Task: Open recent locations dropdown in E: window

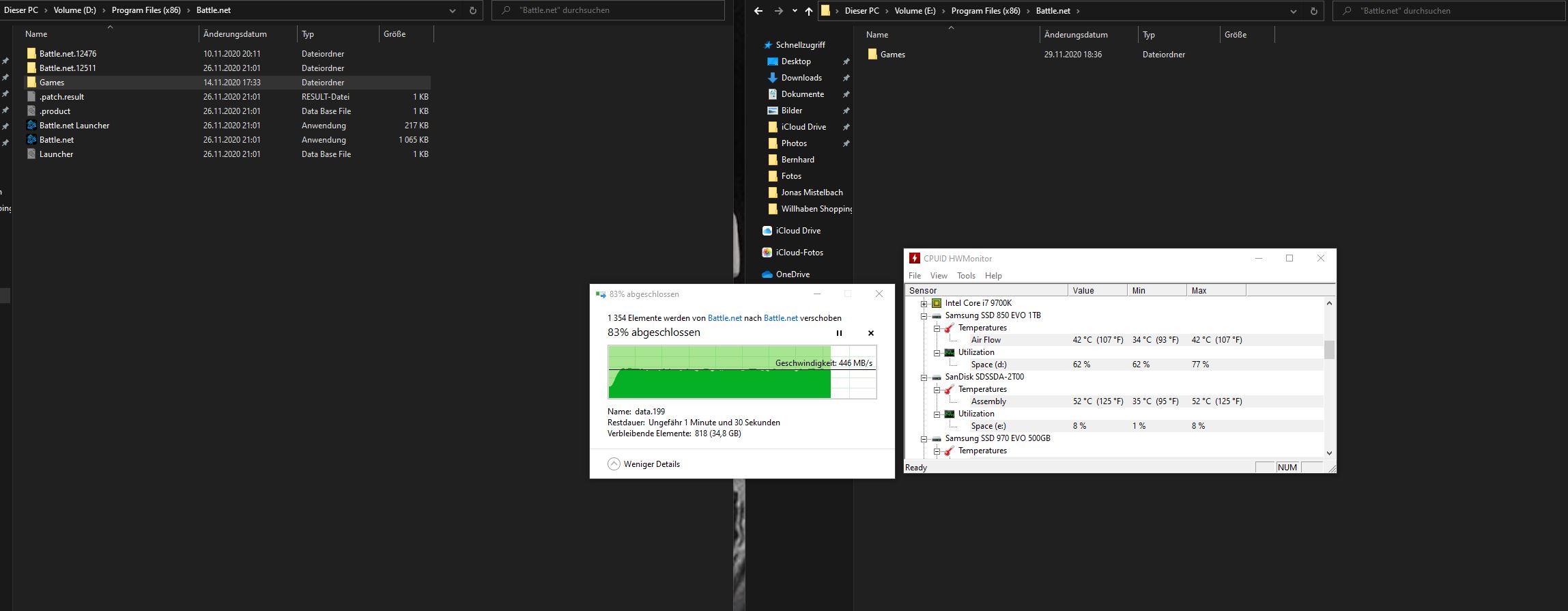Action: tap(795, 11)
